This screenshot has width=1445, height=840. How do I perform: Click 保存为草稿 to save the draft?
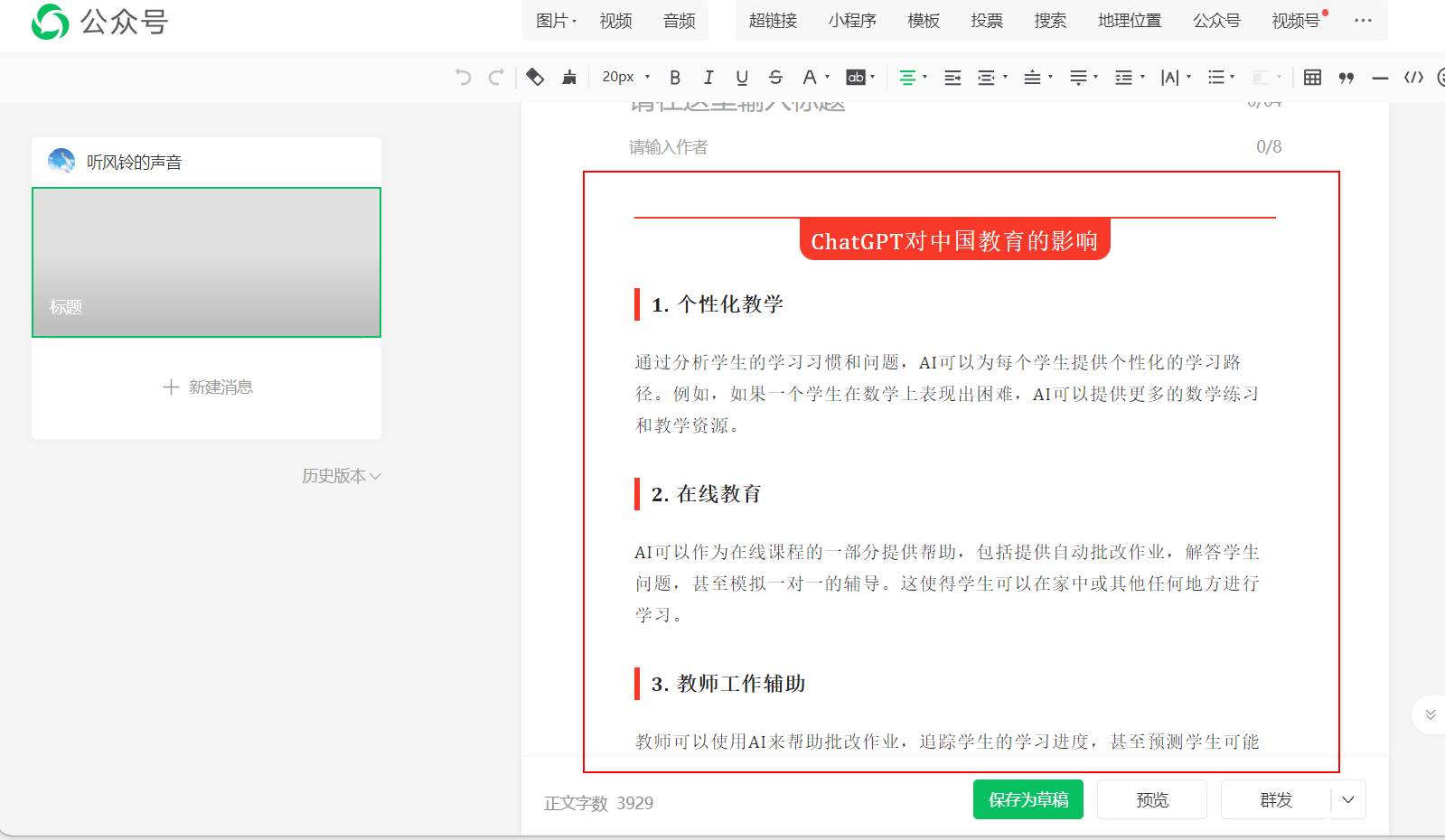[x=1028, y=799]
